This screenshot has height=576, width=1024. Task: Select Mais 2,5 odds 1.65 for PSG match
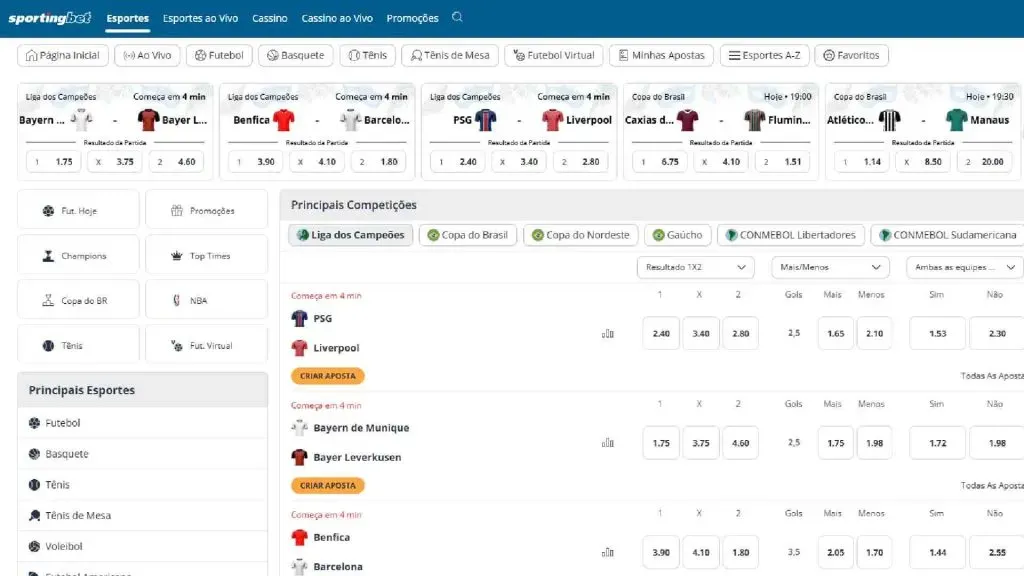835,334
